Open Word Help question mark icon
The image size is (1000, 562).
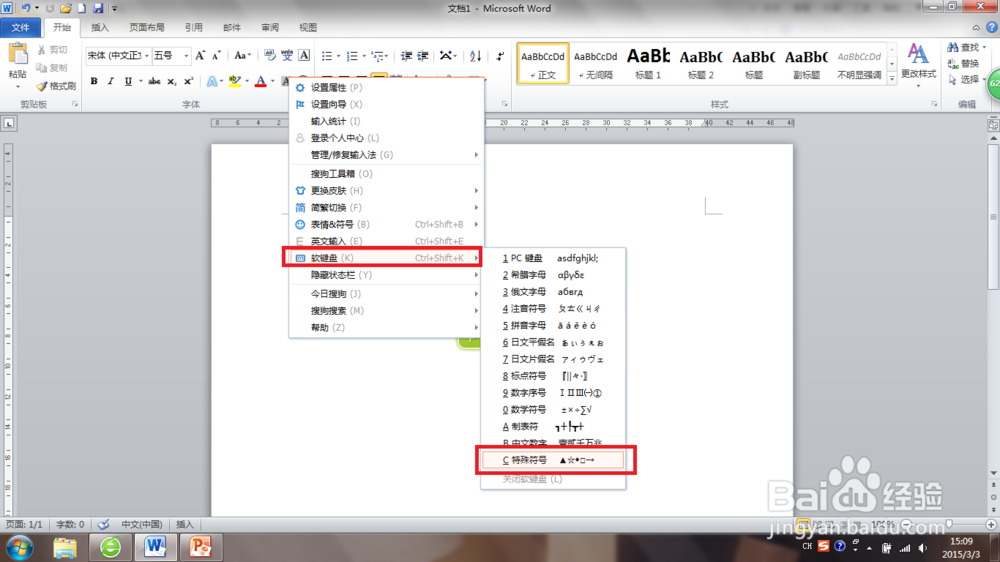992,27
